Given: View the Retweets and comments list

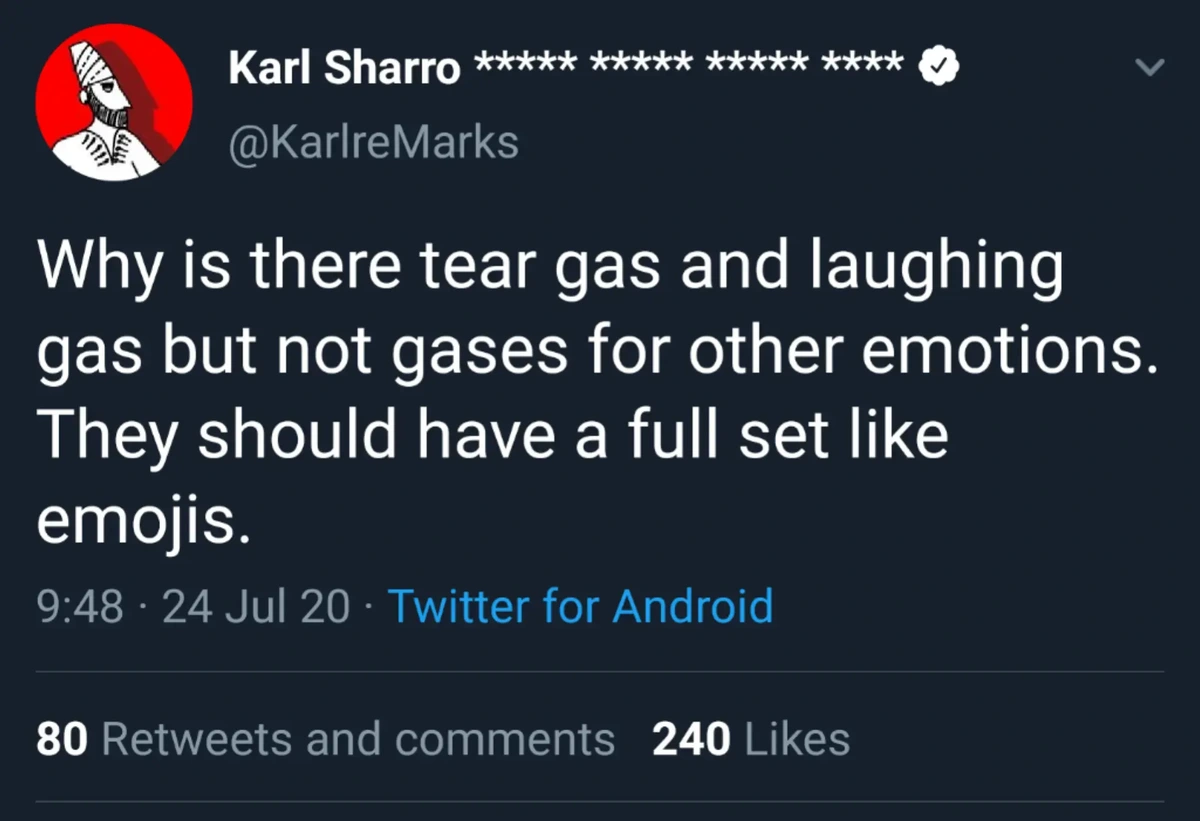Looking at the screenshot, I should [x=358, y=740].
